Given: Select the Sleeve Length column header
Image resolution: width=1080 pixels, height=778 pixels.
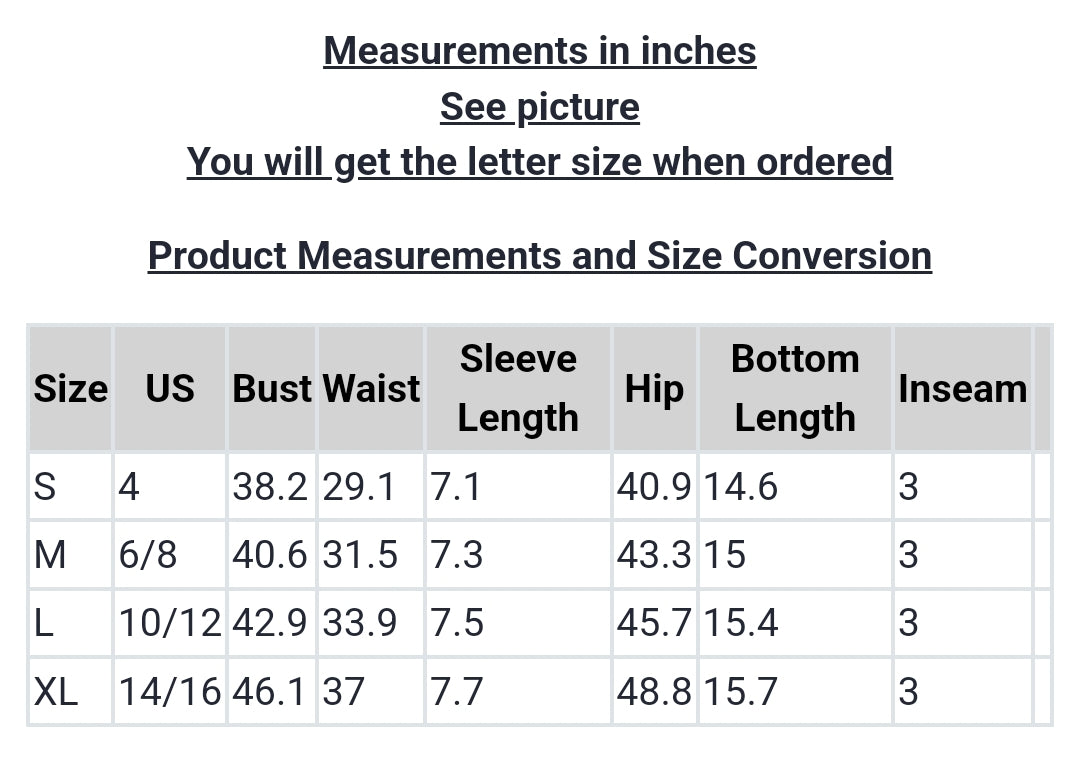Looking at the screenshot, I should coord(518,388).
